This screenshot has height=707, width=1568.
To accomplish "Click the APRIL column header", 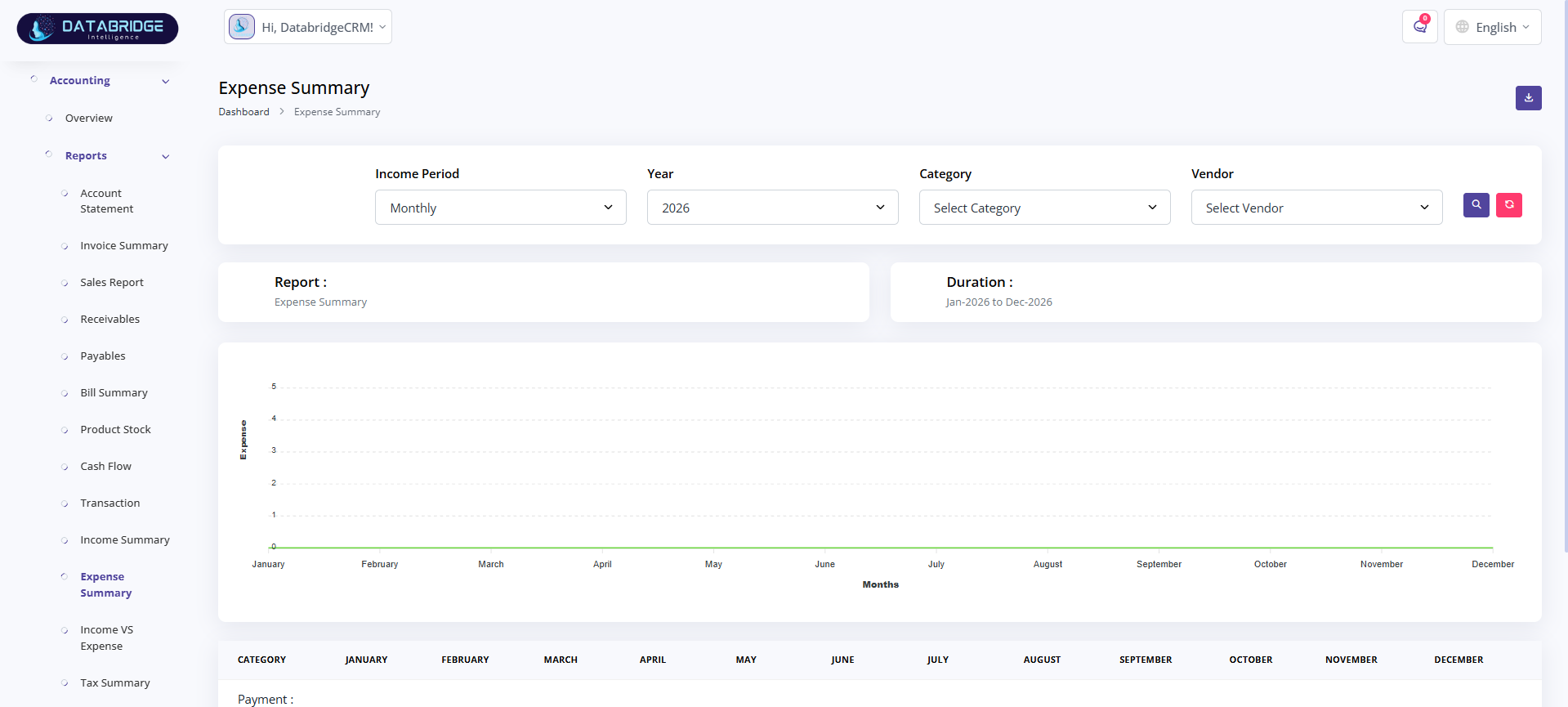I will [653, 660].
